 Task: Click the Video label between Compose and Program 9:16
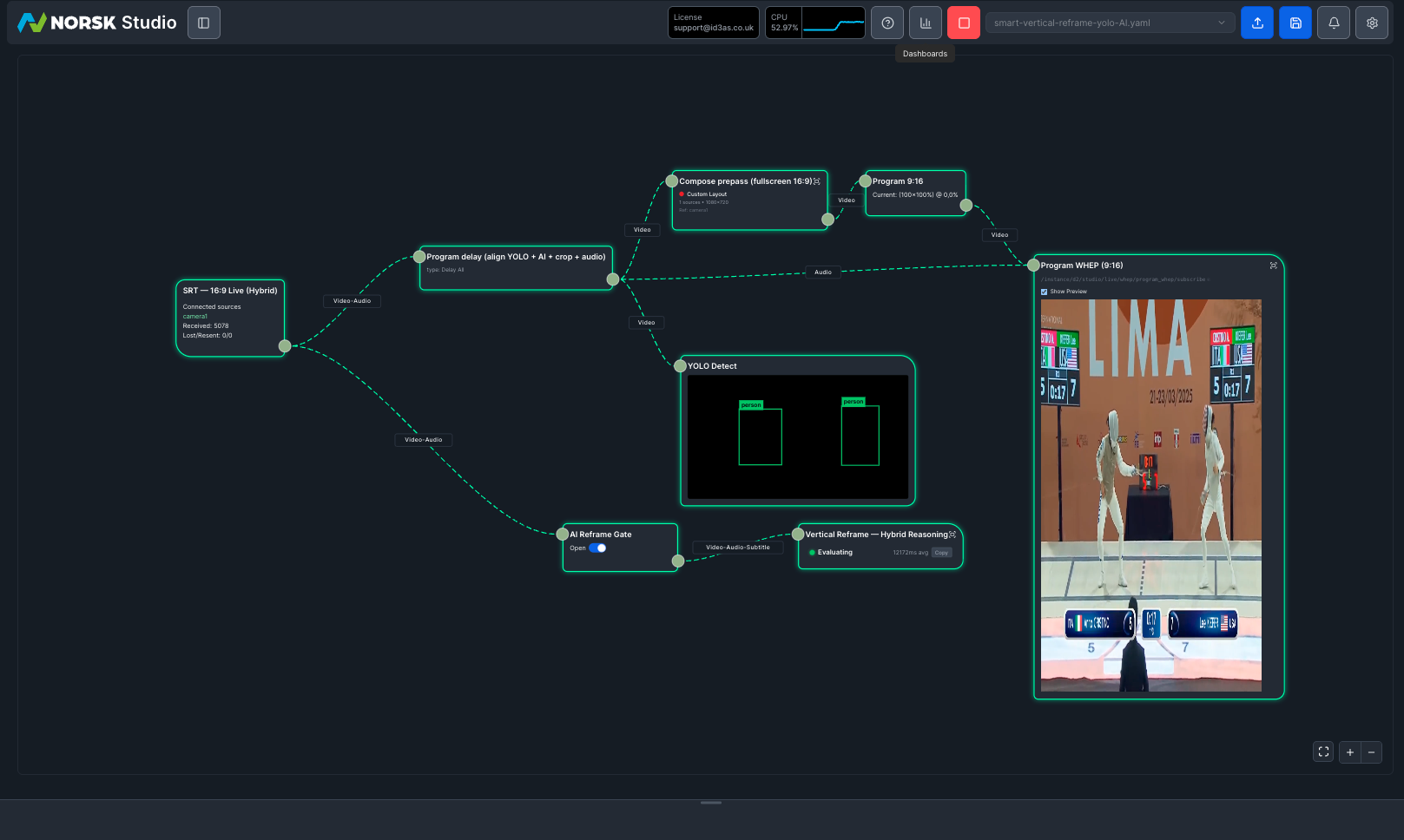(x=847, y=200)
